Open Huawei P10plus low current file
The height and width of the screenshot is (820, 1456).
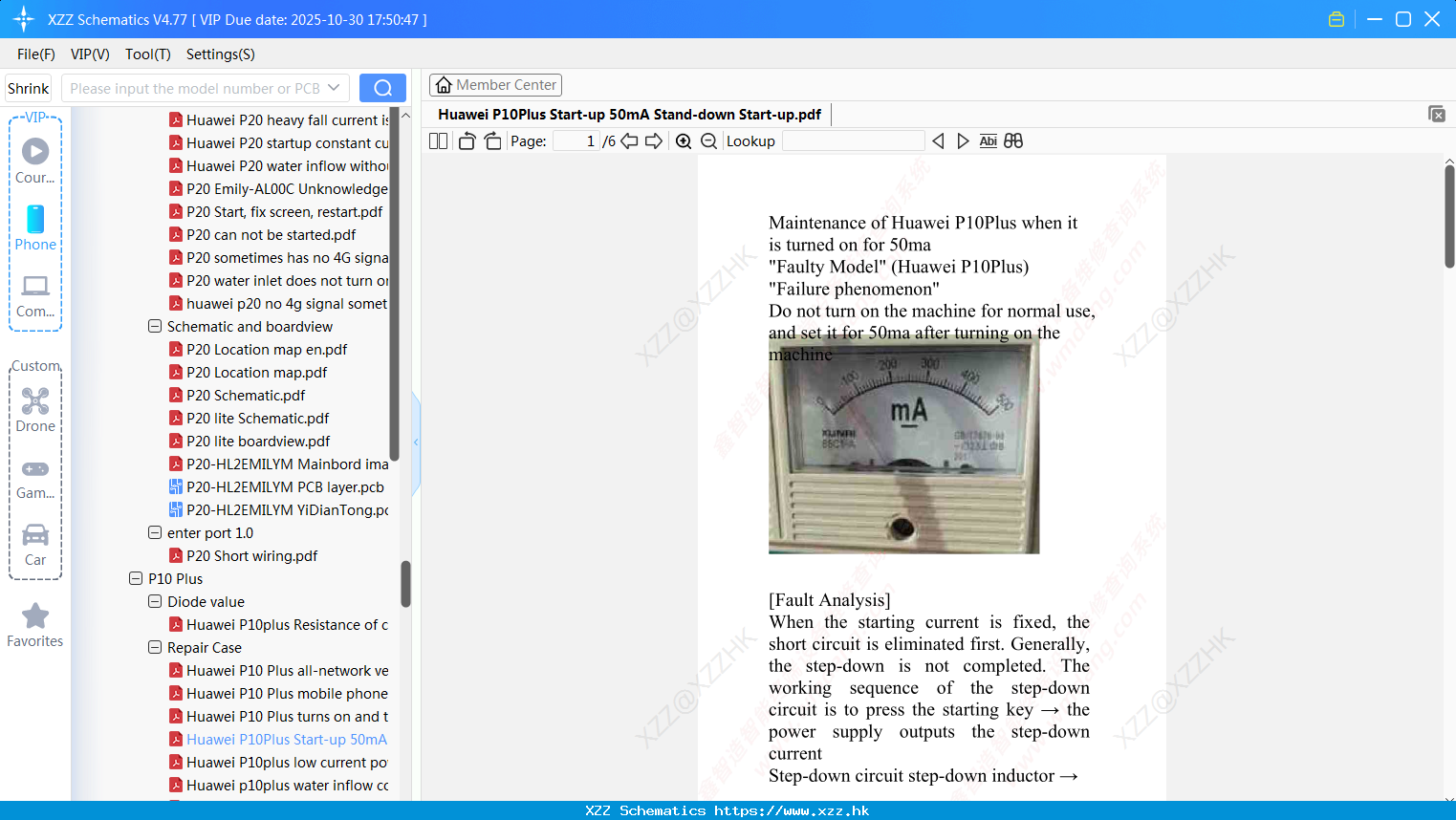coord(287,763)
